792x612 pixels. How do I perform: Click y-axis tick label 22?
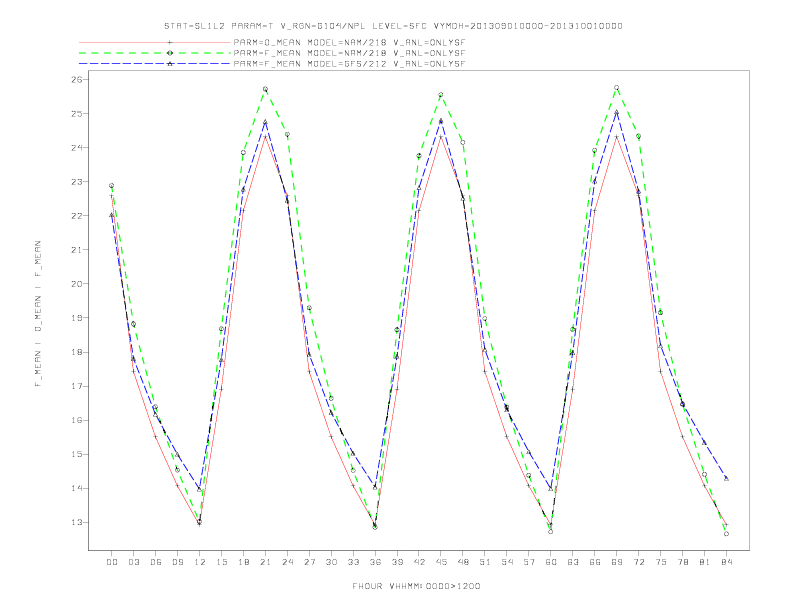pos(77,216)
